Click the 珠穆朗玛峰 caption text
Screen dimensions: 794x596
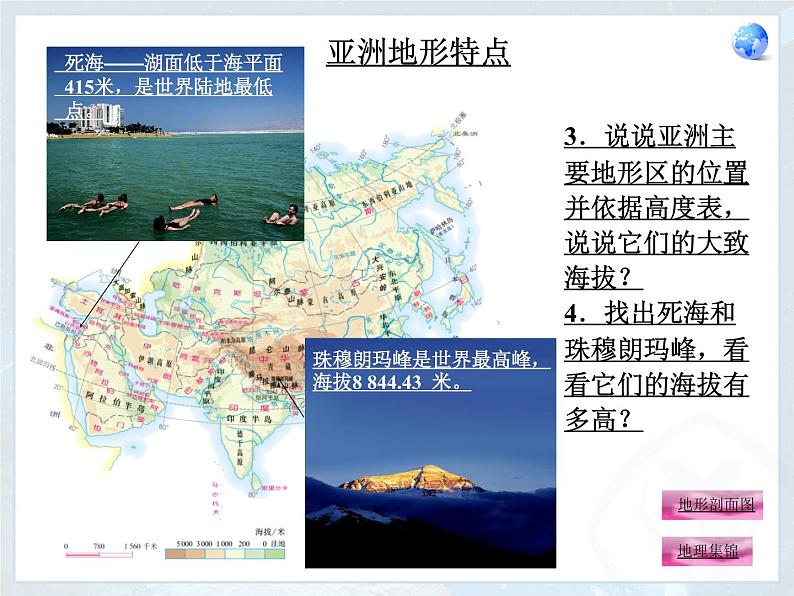pos(430,371)
